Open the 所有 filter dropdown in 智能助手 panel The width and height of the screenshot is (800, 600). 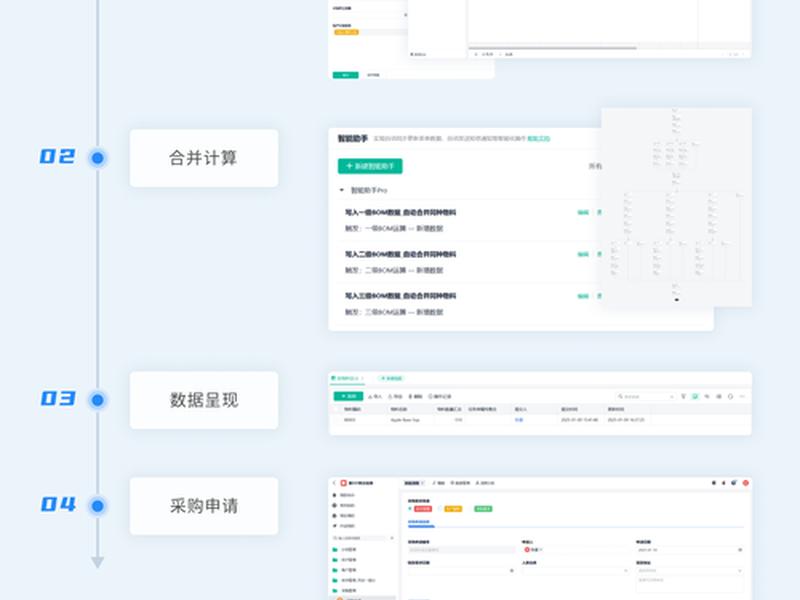595,166
